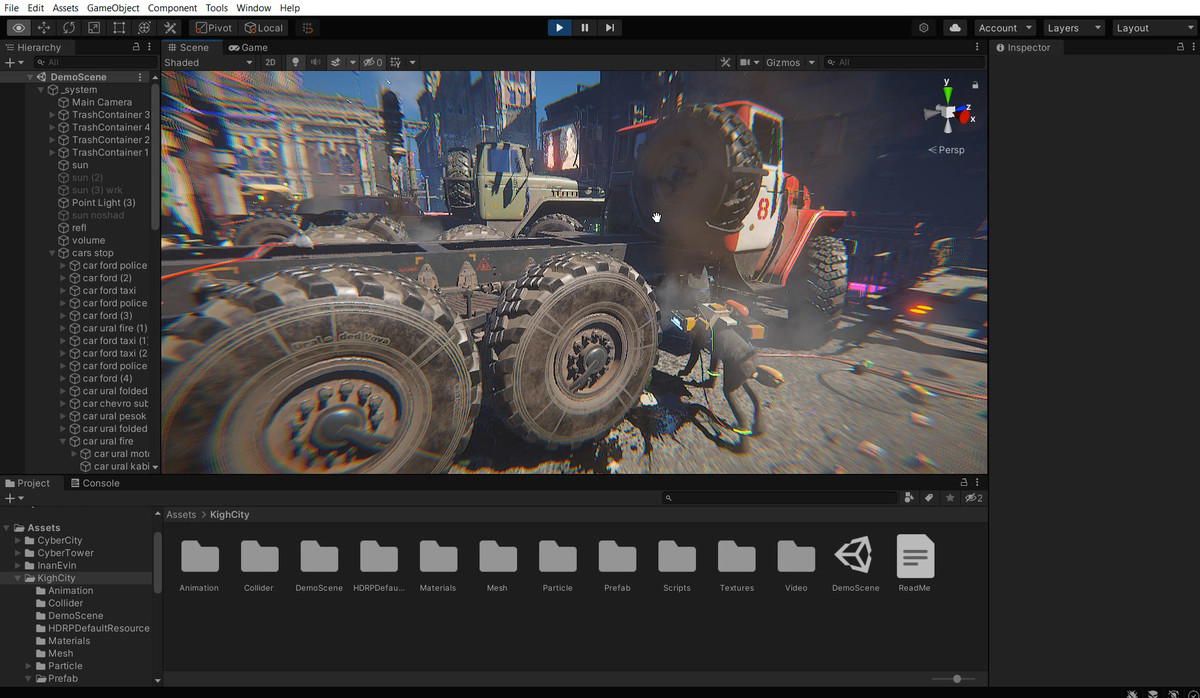Toggle scene audio speaker
This screenshot has height=698, width=1200.
tap(316, 62)
